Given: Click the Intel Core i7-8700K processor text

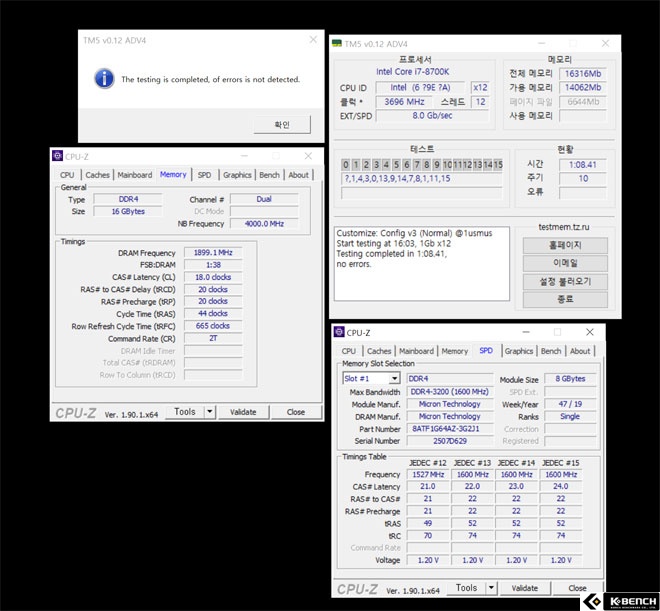Looking at the screenshot, I should click(x=412, y=72).
